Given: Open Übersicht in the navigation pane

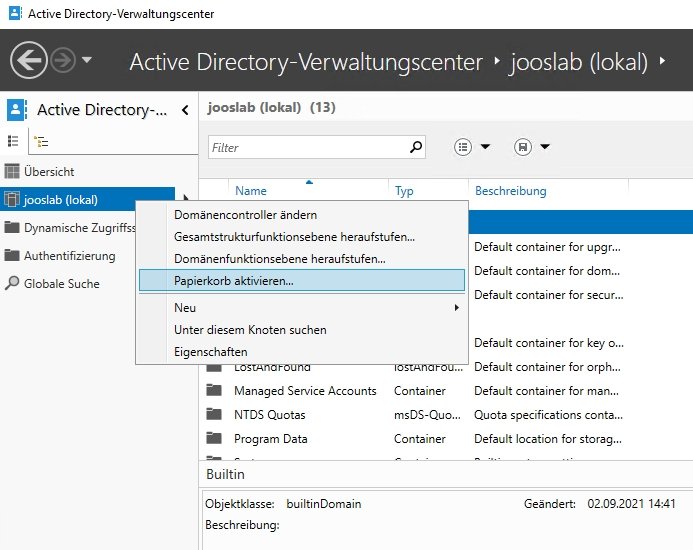Looking at the screenshot, I should pyautogui.click(x=49, y=172).
